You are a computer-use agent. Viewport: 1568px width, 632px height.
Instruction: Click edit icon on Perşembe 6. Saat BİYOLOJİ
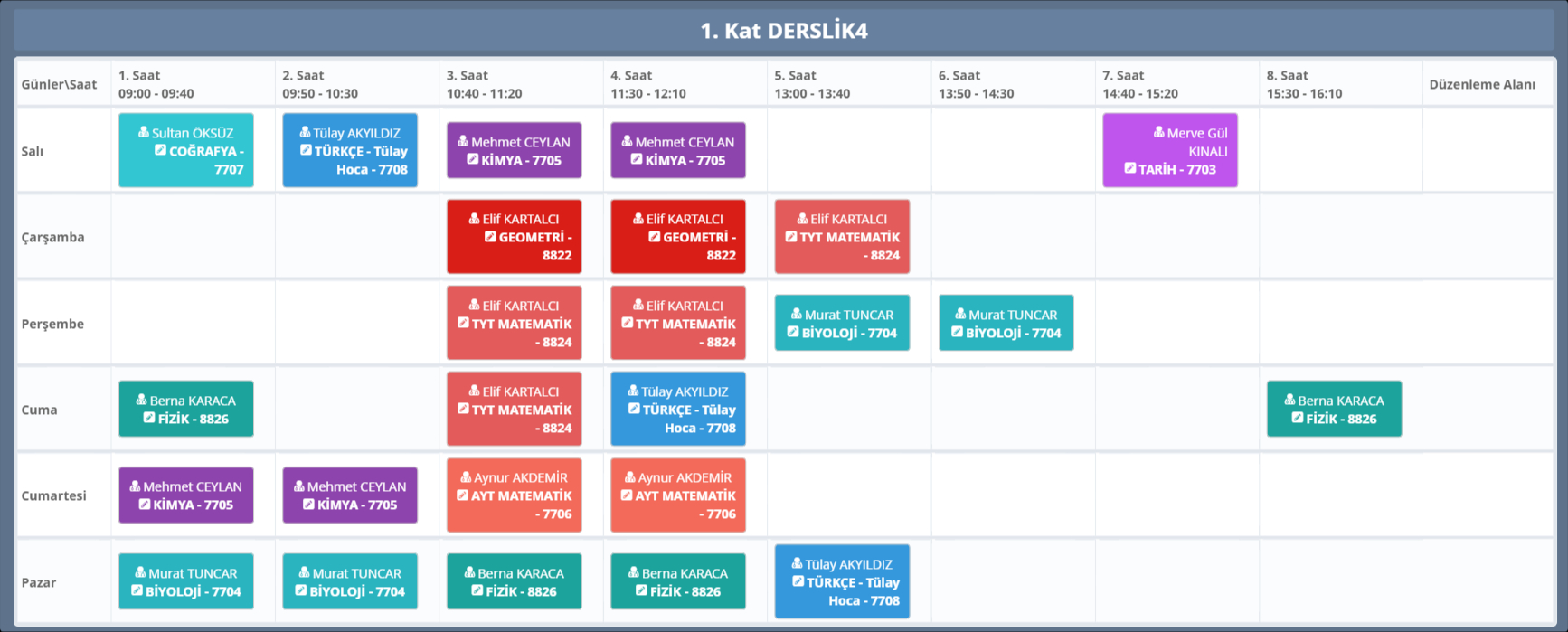(x=957, y=332)
